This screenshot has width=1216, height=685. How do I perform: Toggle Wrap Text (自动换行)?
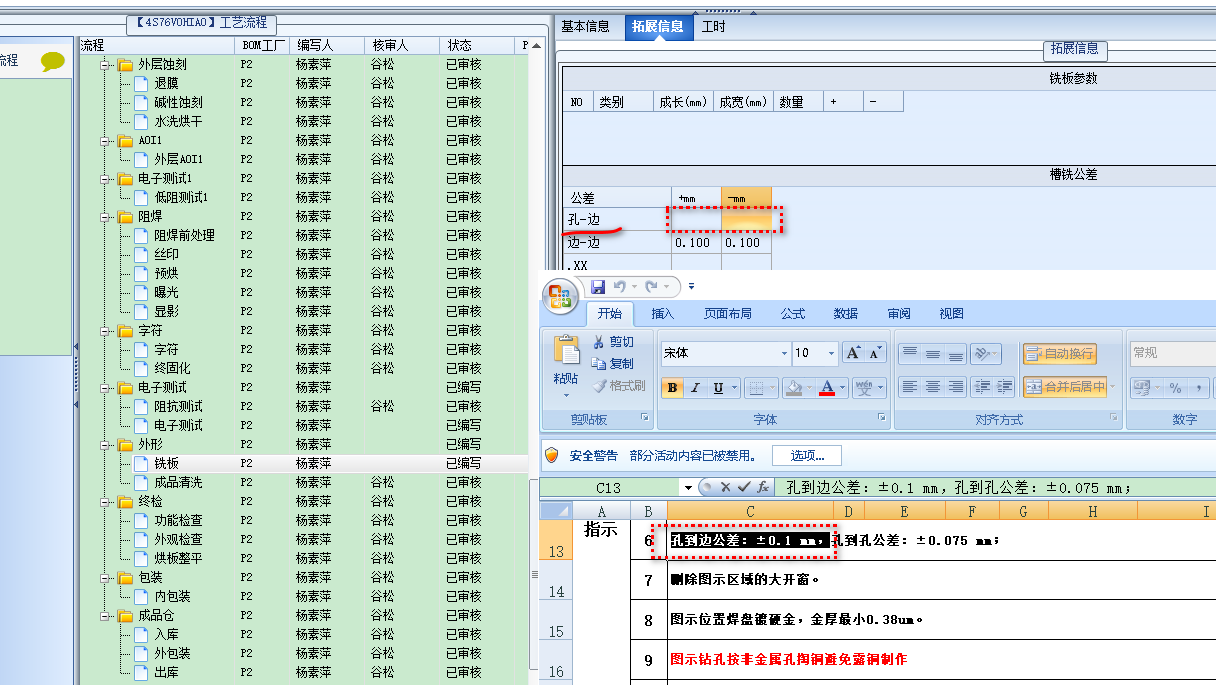[x=1059, y=354]
